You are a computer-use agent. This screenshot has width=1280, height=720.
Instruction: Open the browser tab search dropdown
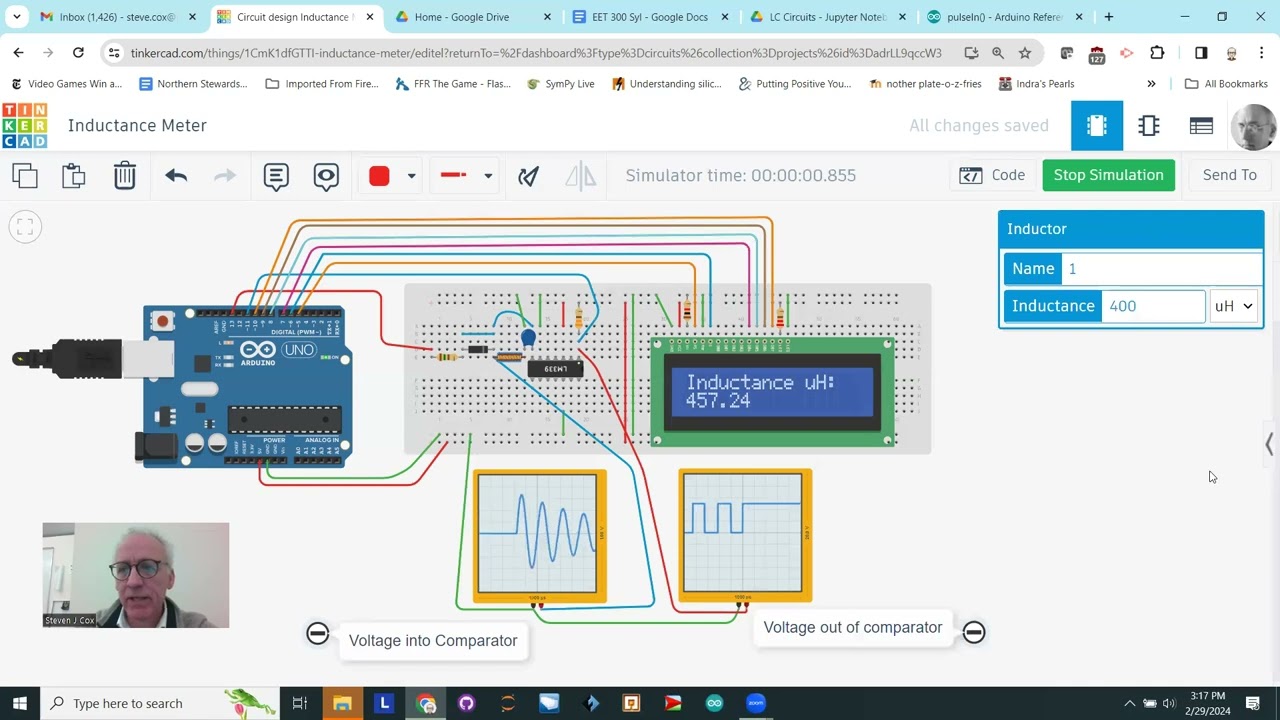(x=17, y=17)
